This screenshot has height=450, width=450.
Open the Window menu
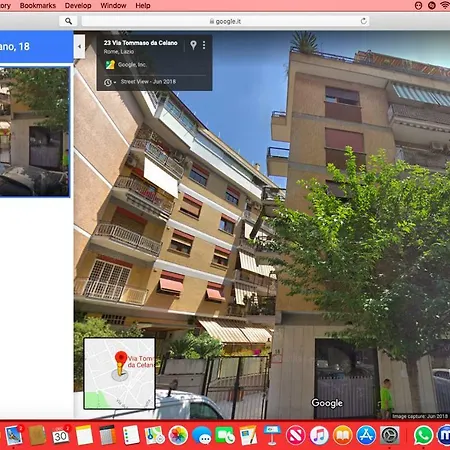[x=113, y=6]
